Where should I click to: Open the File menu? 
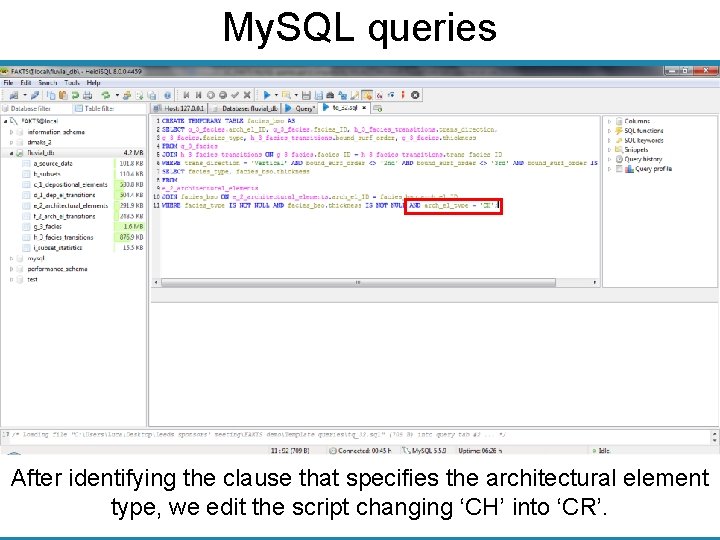click(8, 83)
